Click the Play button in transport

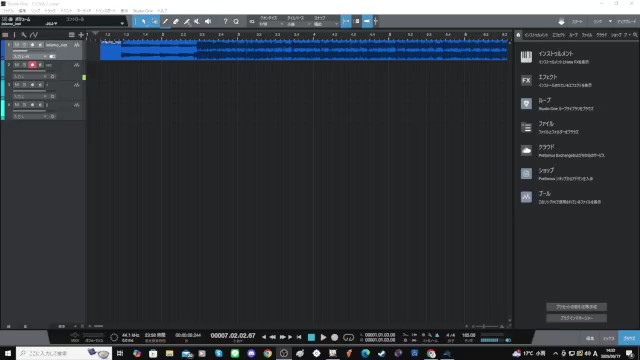tap(323, 338)
